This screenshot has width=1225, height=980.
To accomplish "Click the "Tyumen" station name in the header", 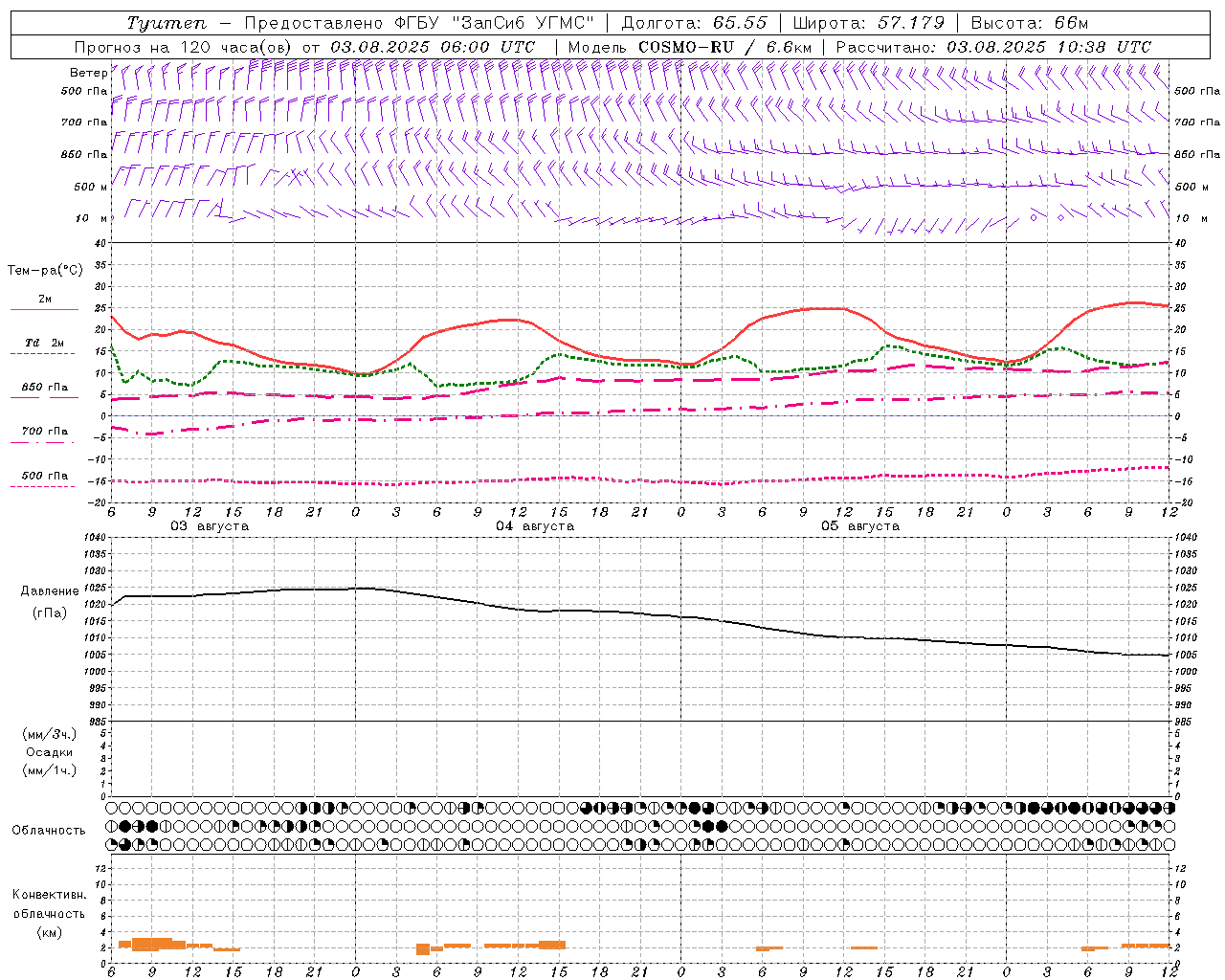I will coord(167,23).
